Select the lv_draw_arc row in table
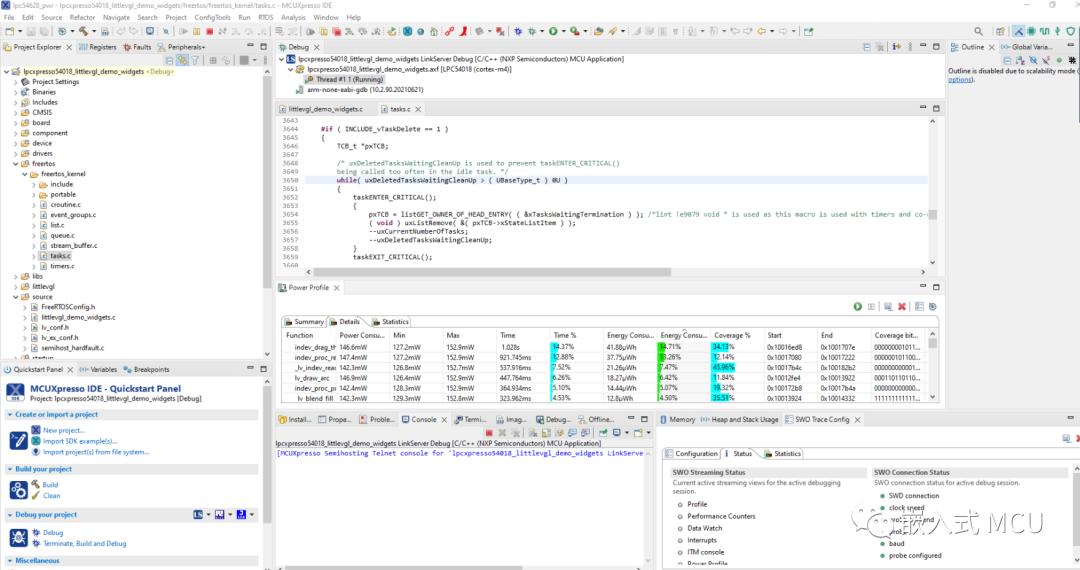Screen dimensions: 1080x570 pyautogui.click(x=607, y=378)
